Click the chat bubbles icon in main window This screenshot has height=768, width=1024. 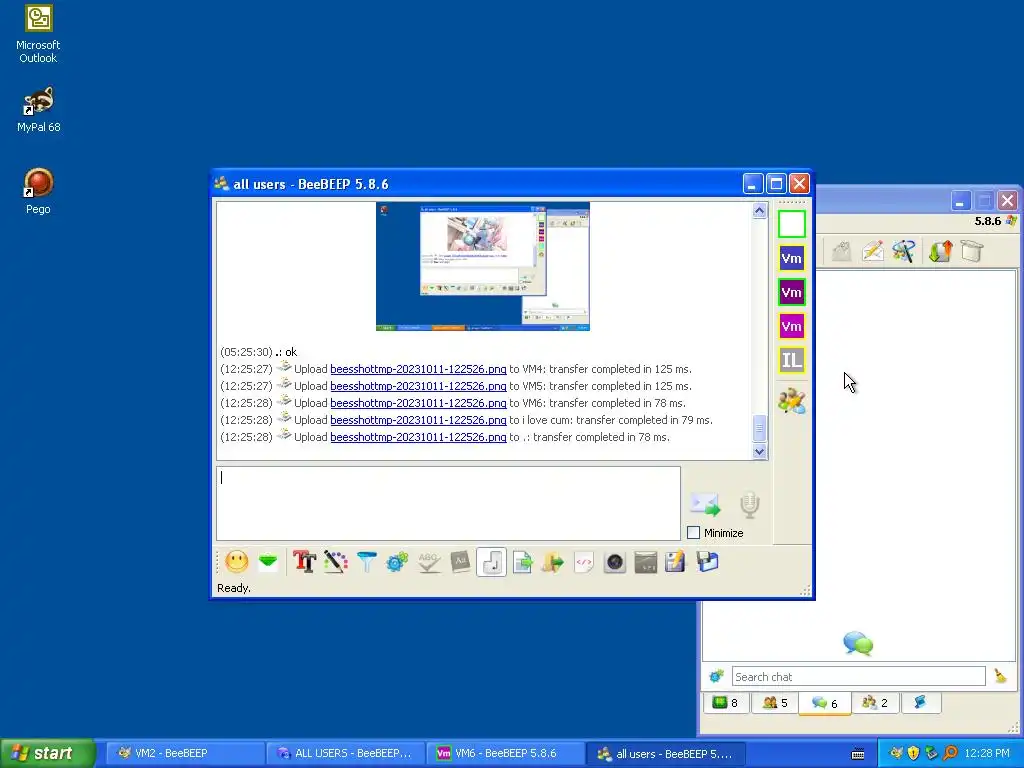click(x=858, y=644)
